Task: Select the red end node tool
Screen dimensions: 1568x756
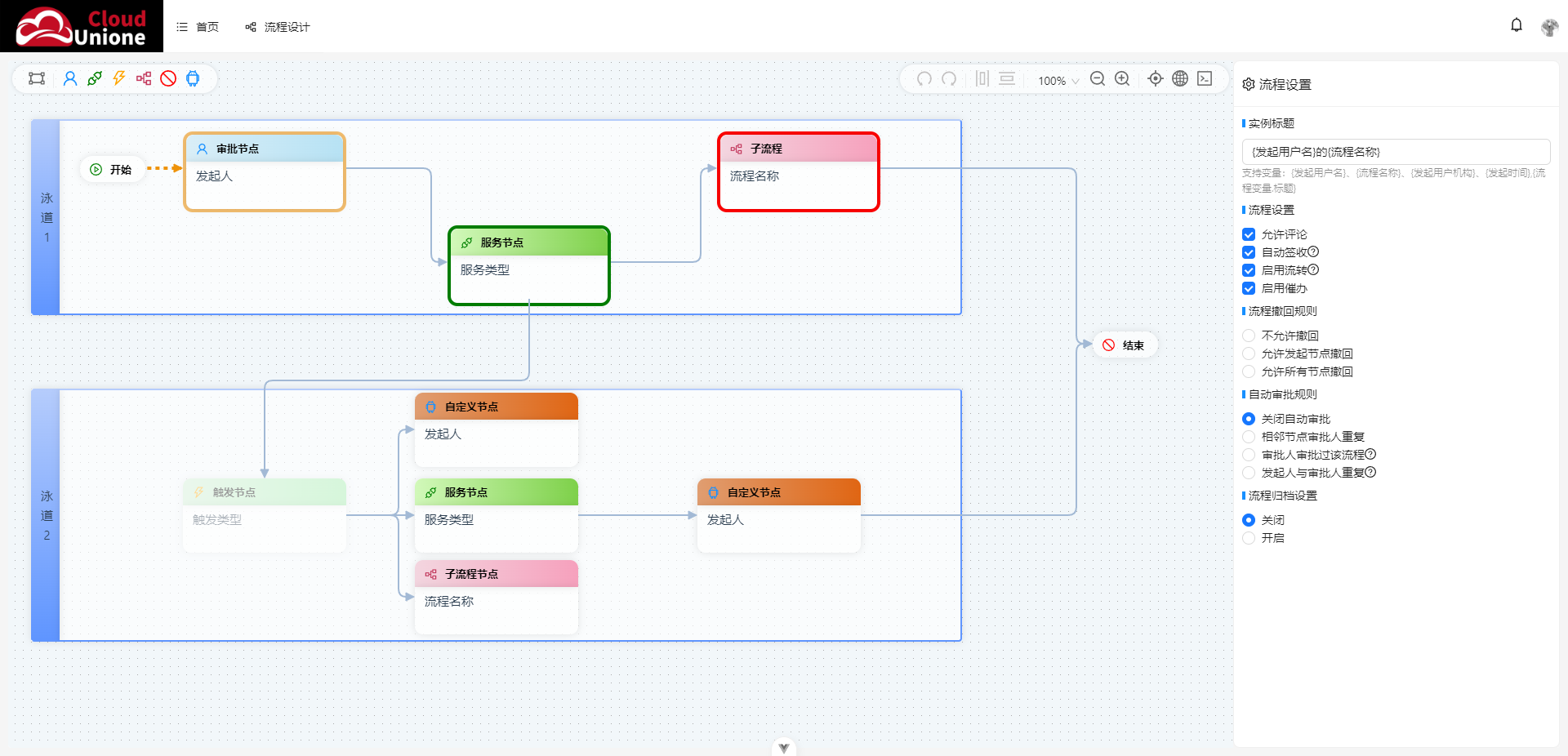Action: (168, 78)
